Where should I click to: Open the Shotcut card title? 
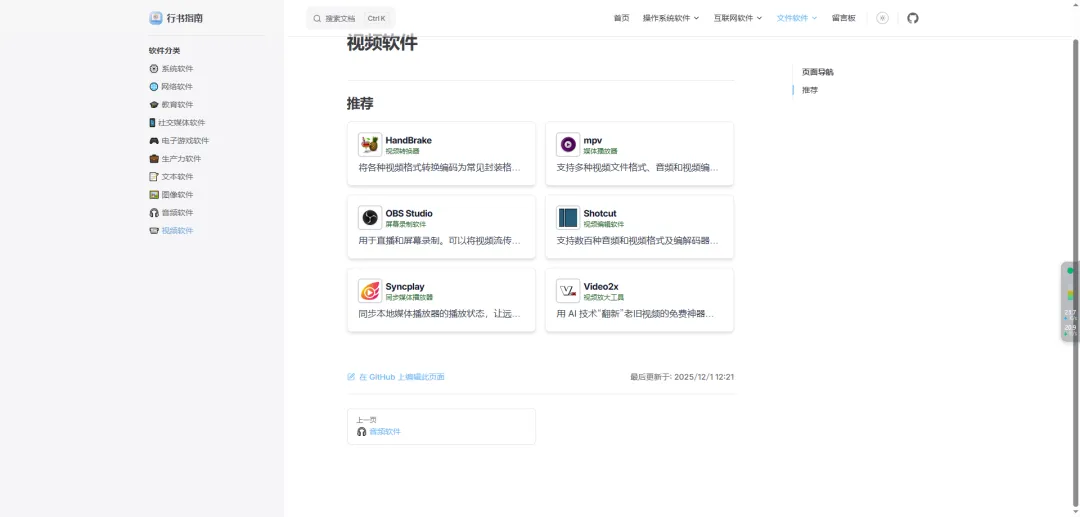click(x=600, y=213)
